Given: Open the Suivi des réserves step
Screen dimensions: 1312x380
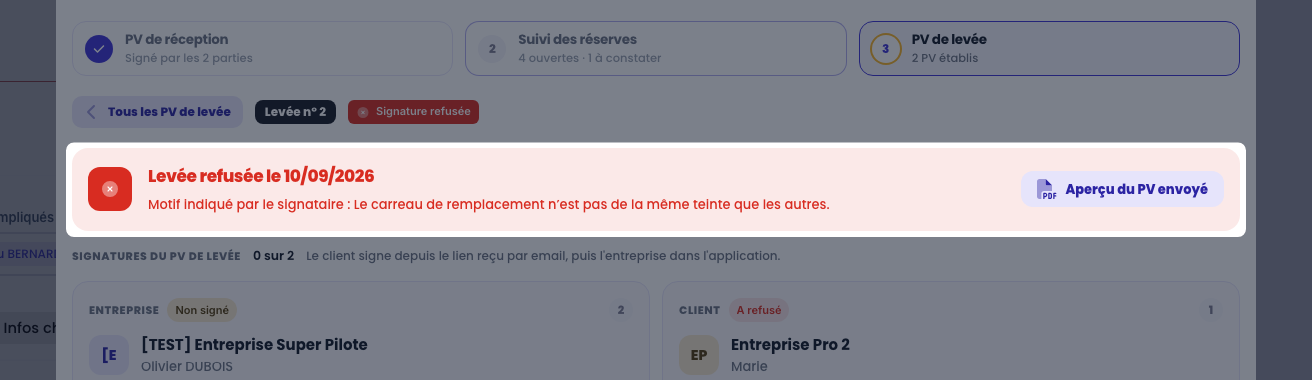Looking at the screenshot, I should [654, 48].
